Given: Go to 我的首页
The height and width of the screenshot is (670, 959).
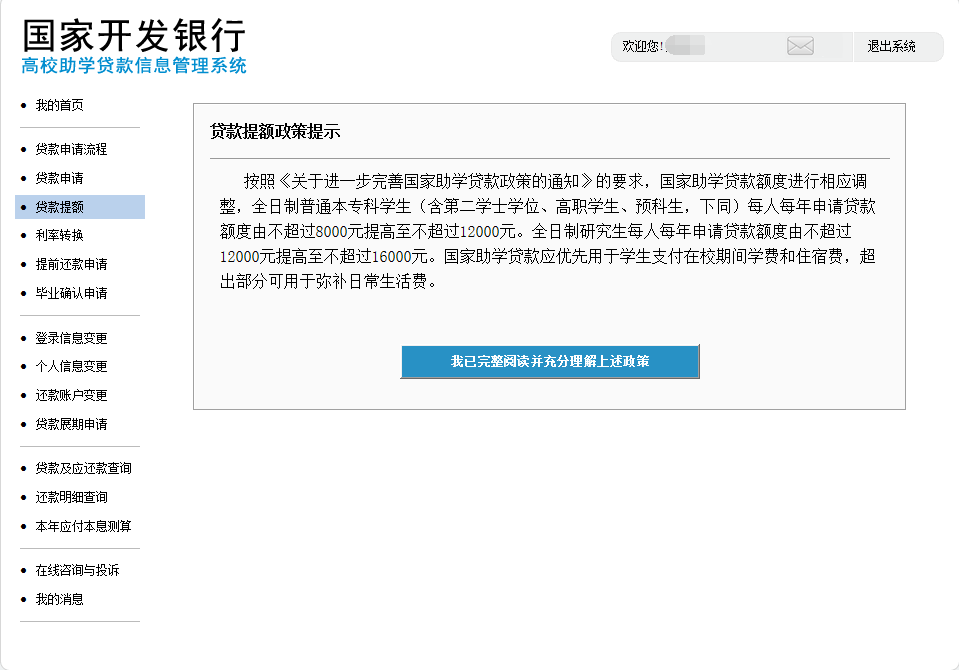Looking at the screenshot, I should pyautogui.click(x=59, y=105).
